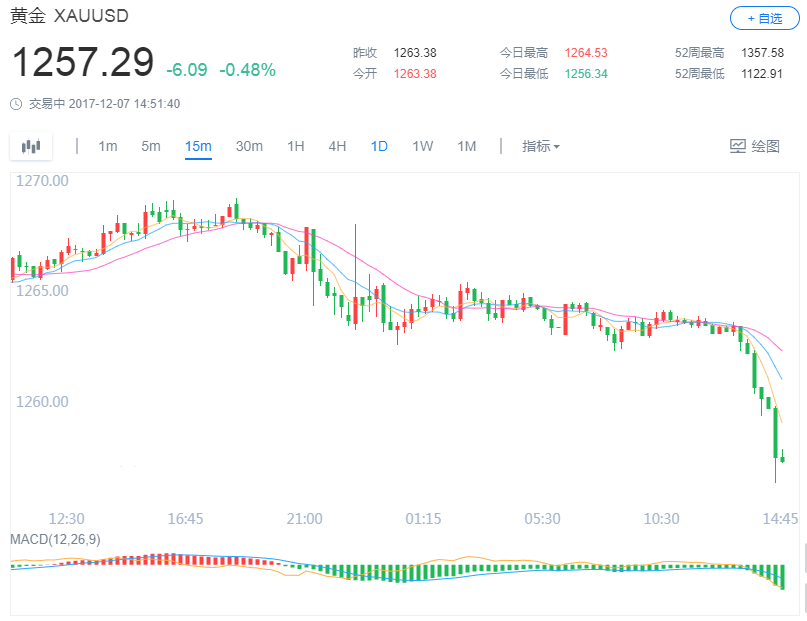Pick the highlighted 1D period

pos(379,146)
